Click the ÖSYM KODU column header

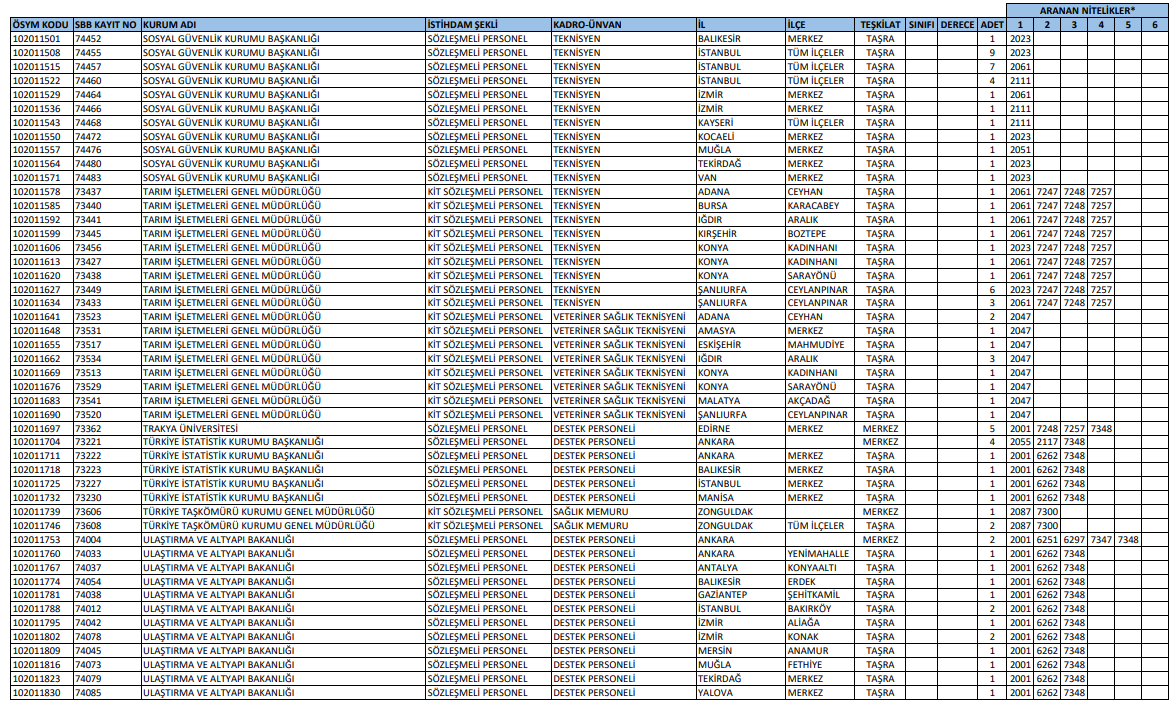click(x=41, y=23)
